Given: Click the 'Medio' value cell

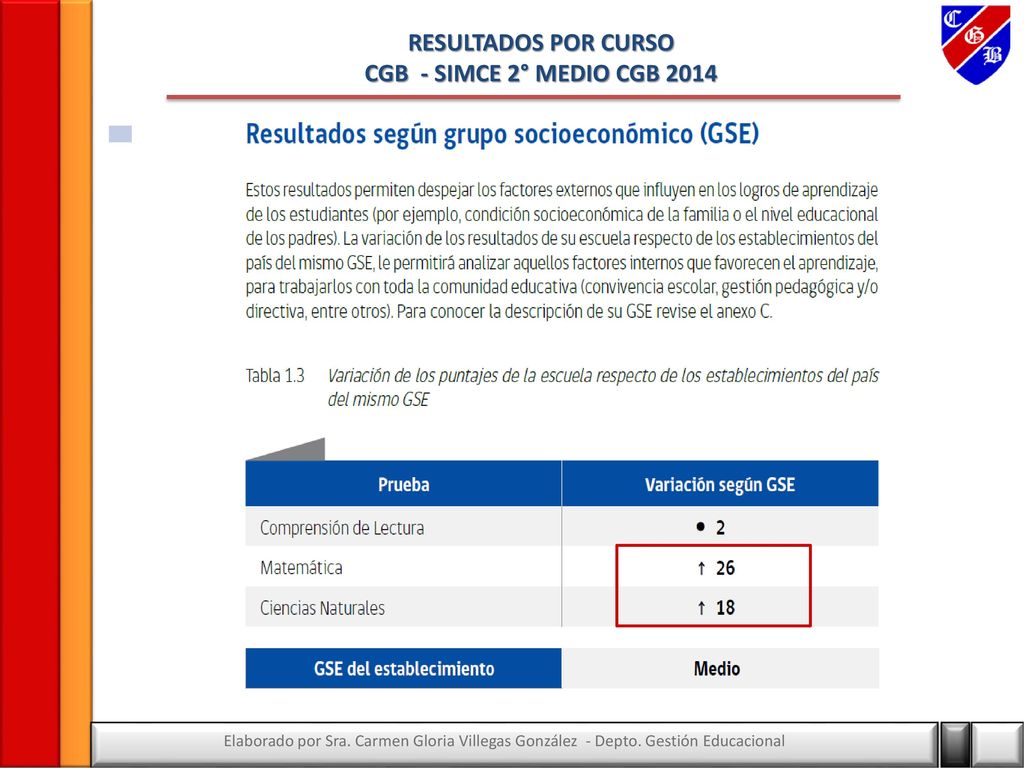Looking at the screenshot, I should [720, 668].
